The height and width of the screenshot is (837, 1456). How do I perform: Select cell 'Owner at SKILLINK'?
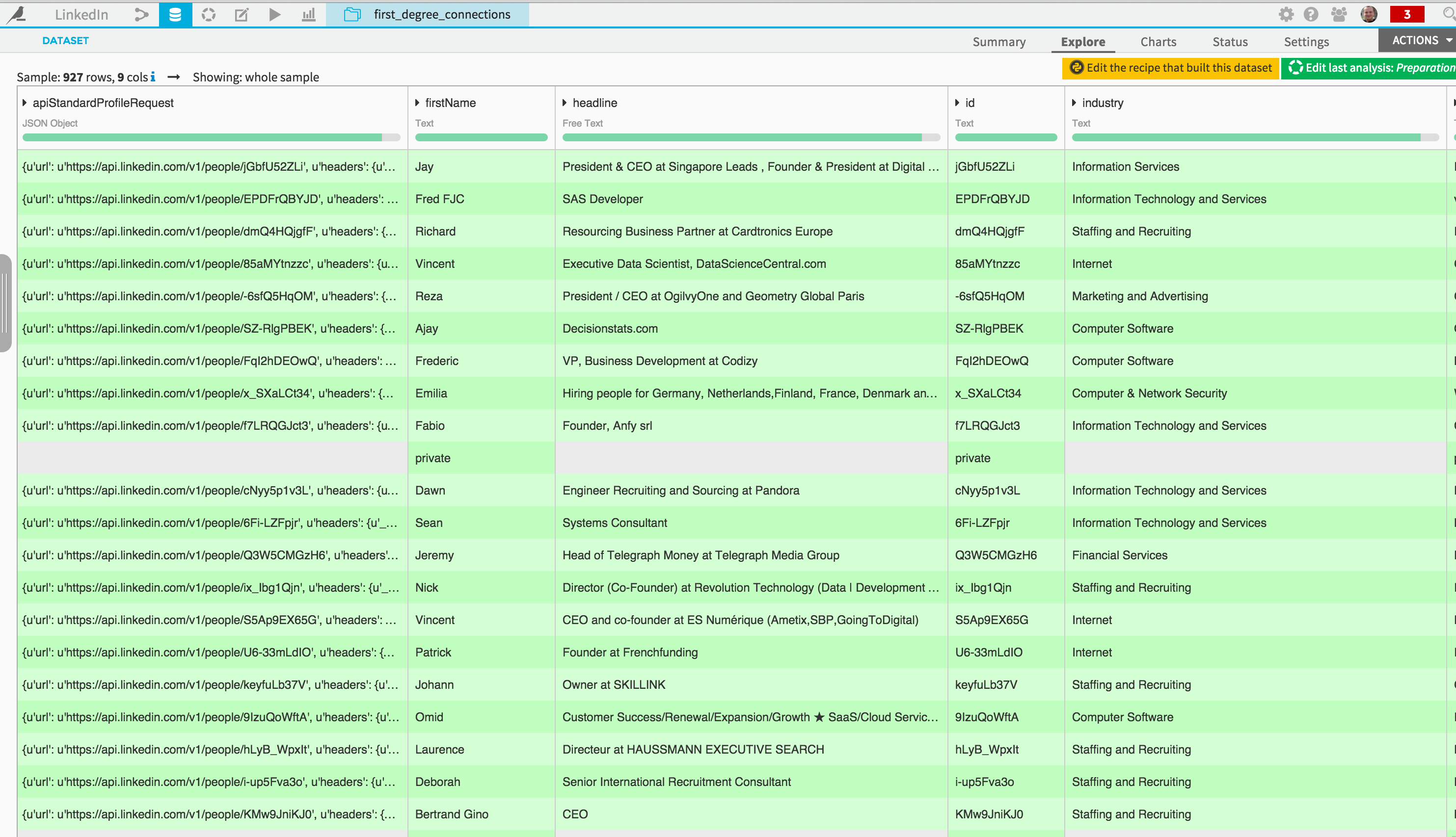[751, 684]
